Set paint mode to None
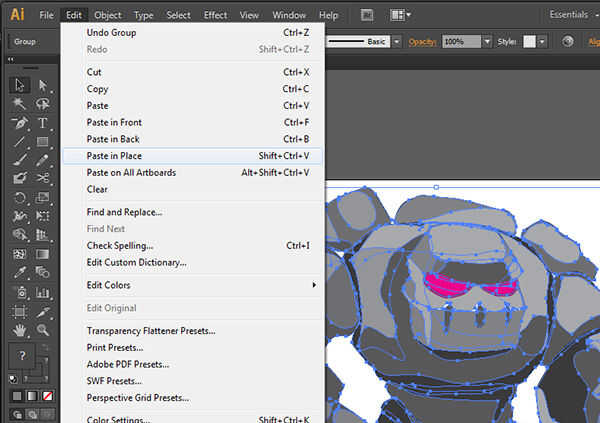600x423 pixels. [x=47, y=396]
